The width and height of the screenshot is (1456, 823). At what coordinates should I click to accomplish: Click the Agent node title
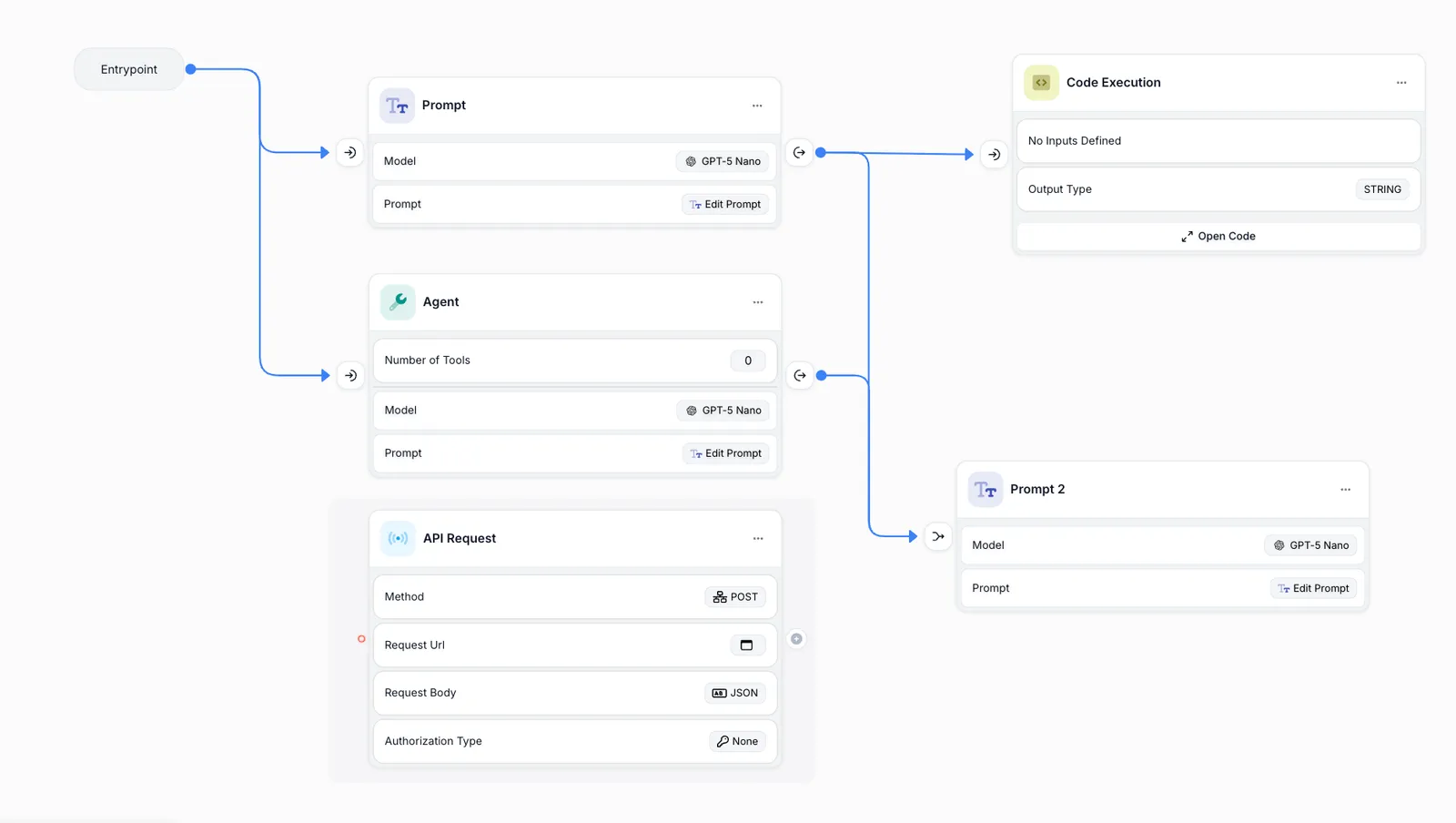coord(440,302)
